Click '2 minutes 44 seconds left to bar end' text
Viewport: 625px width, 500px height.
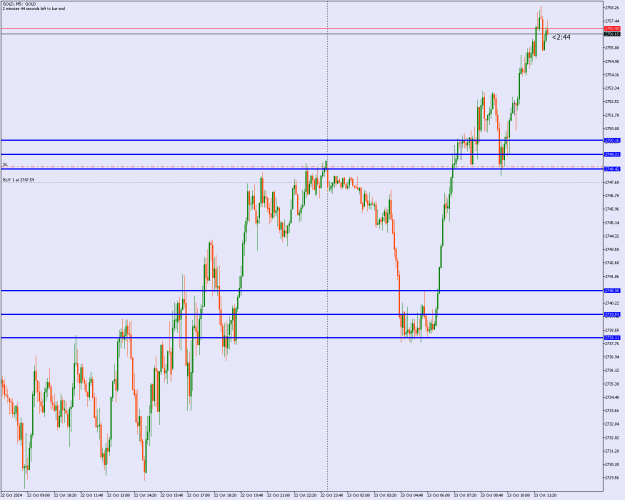tap(34, 8)
